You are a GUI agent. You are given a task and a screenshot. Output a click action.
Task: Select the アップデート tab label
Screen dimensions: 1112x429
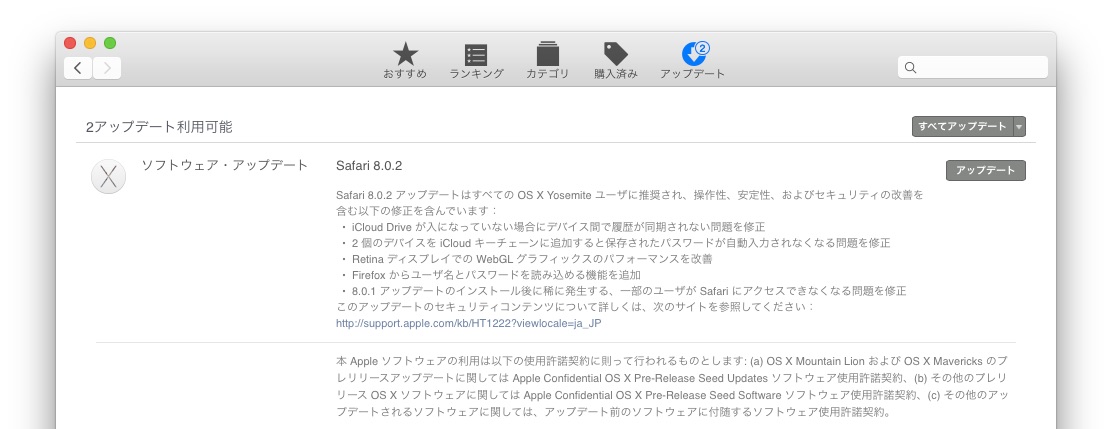693,74
